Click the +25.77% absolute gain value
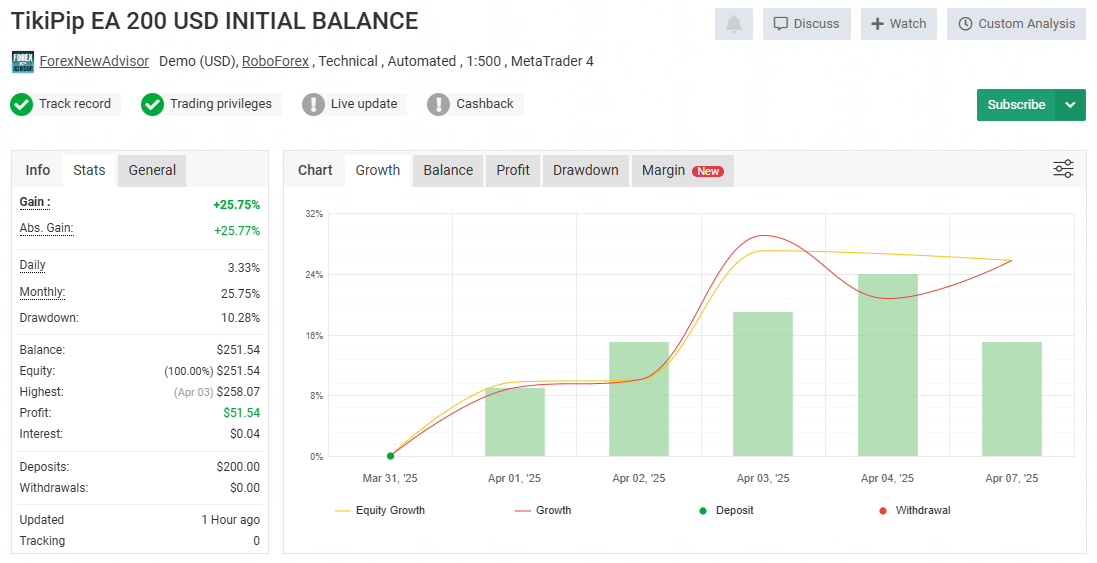 [x=236, y=231]
